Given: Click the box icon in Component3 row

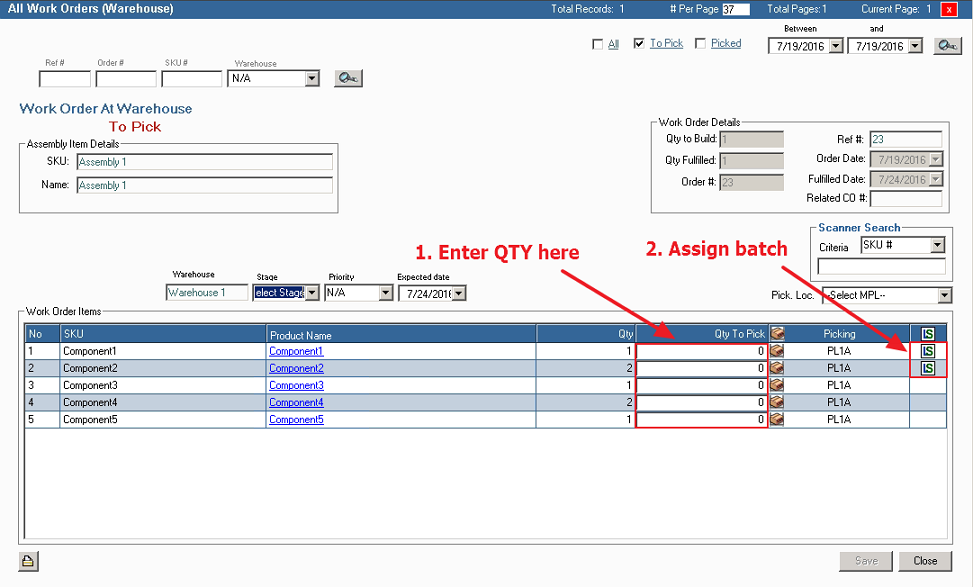Looking at the screenshot, I should tap(777, 386).
